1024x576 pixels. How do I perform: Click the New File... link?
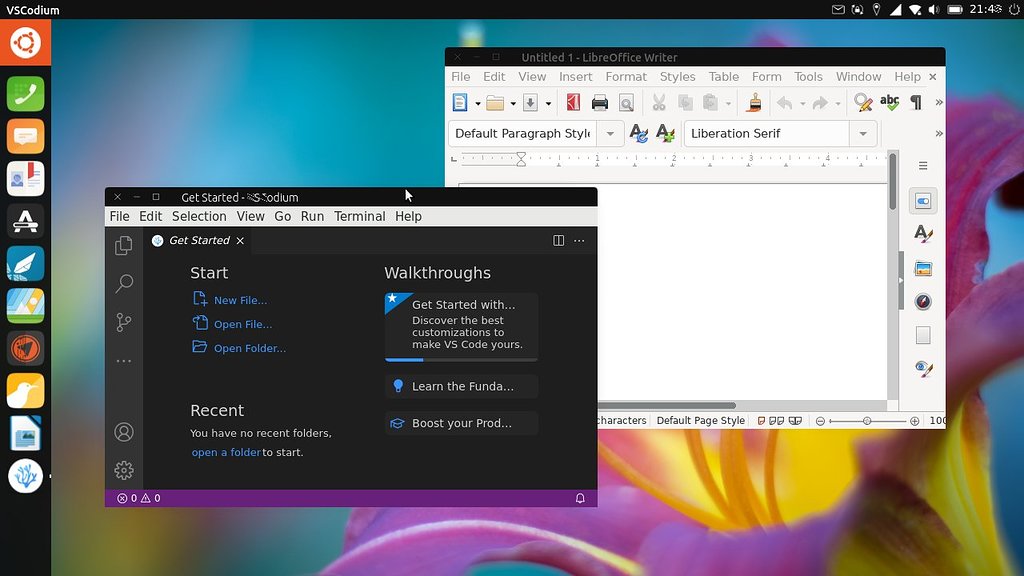tap(240, 300)
